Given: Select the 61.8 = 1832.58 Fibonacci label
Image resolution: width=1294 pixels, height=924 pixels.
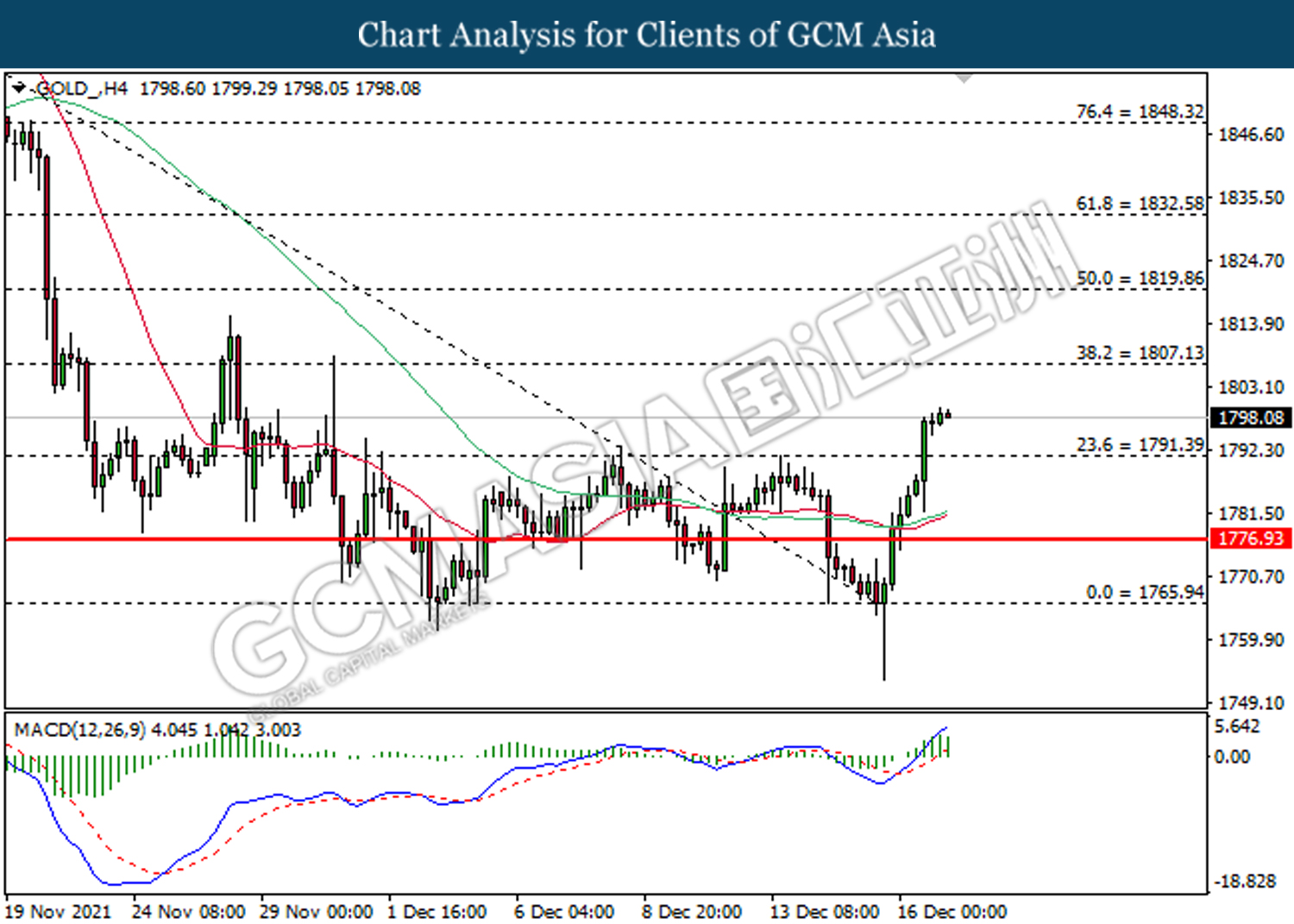Looking at the screenshot, I should click(1139, 204).
